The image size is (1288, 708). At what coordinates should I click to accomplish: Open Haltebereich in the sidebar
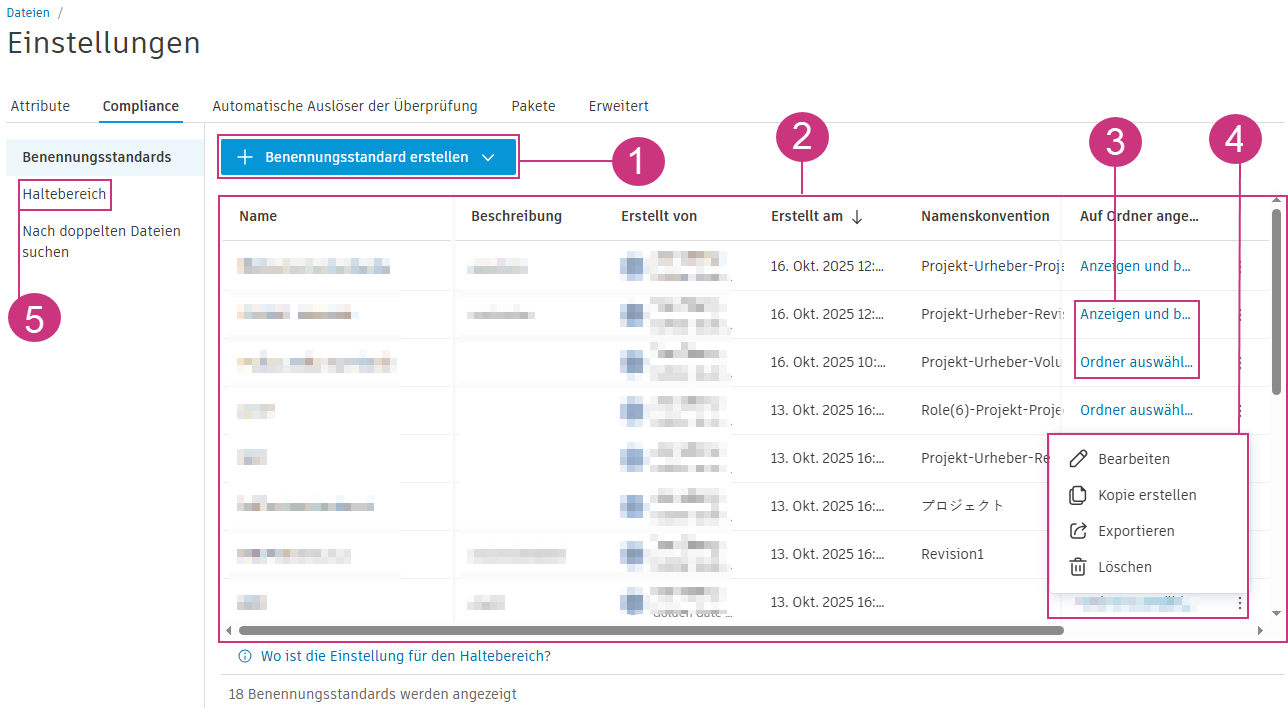click(x=64, y=194)
